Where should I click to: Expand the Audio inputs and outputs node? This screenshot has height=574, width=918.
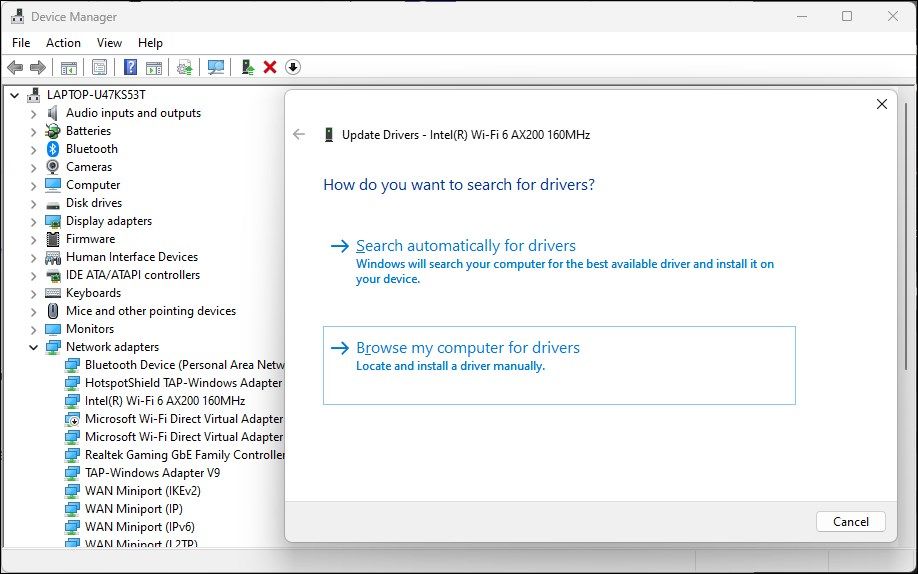tap(33, 113)
